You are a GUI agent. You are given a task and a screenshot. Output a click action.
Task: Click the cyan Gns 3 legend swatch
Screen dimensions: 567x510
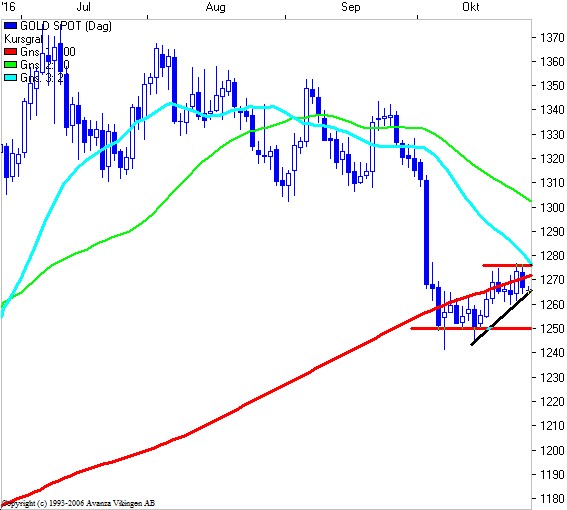pyautogui.click(x=10, y=78)
